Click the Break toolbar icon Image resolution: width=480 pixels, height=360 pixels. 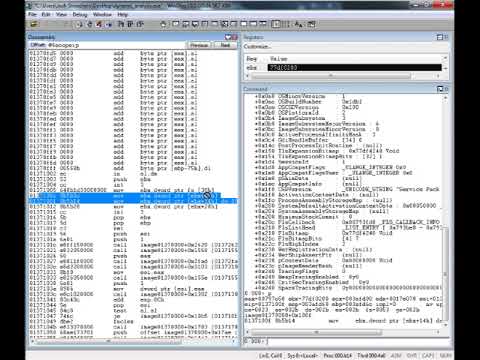109,24
